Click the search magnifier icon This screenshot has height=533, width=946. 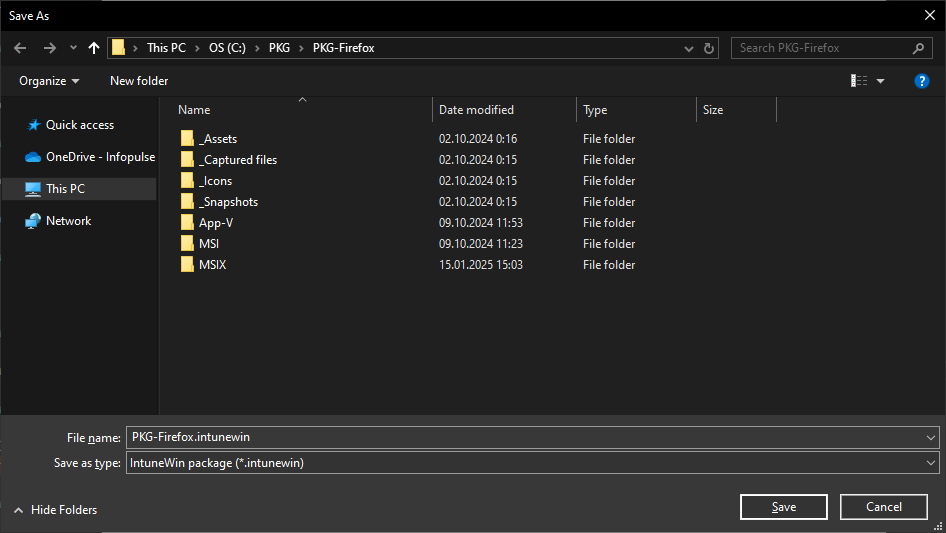tap(918, 48)
